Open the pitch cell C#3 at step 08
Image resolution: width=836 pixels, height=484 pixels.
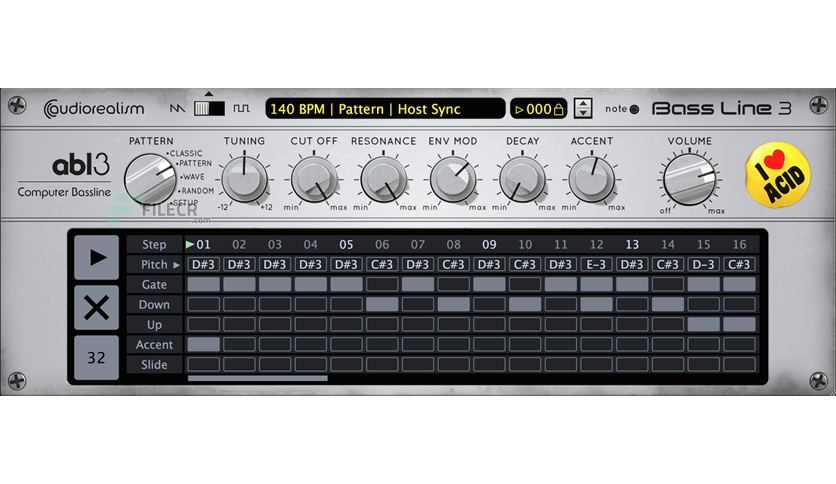tap(453, 264)
